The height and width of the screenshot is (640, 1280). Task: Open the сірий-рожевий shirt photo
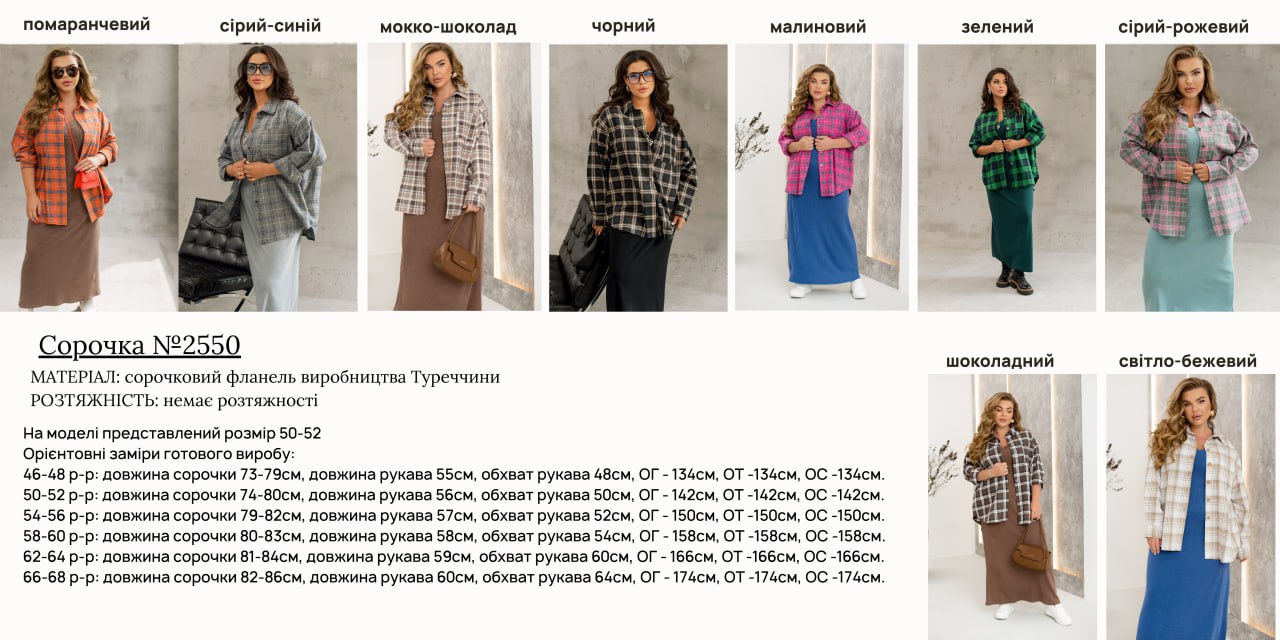[x=1192, y=177]
